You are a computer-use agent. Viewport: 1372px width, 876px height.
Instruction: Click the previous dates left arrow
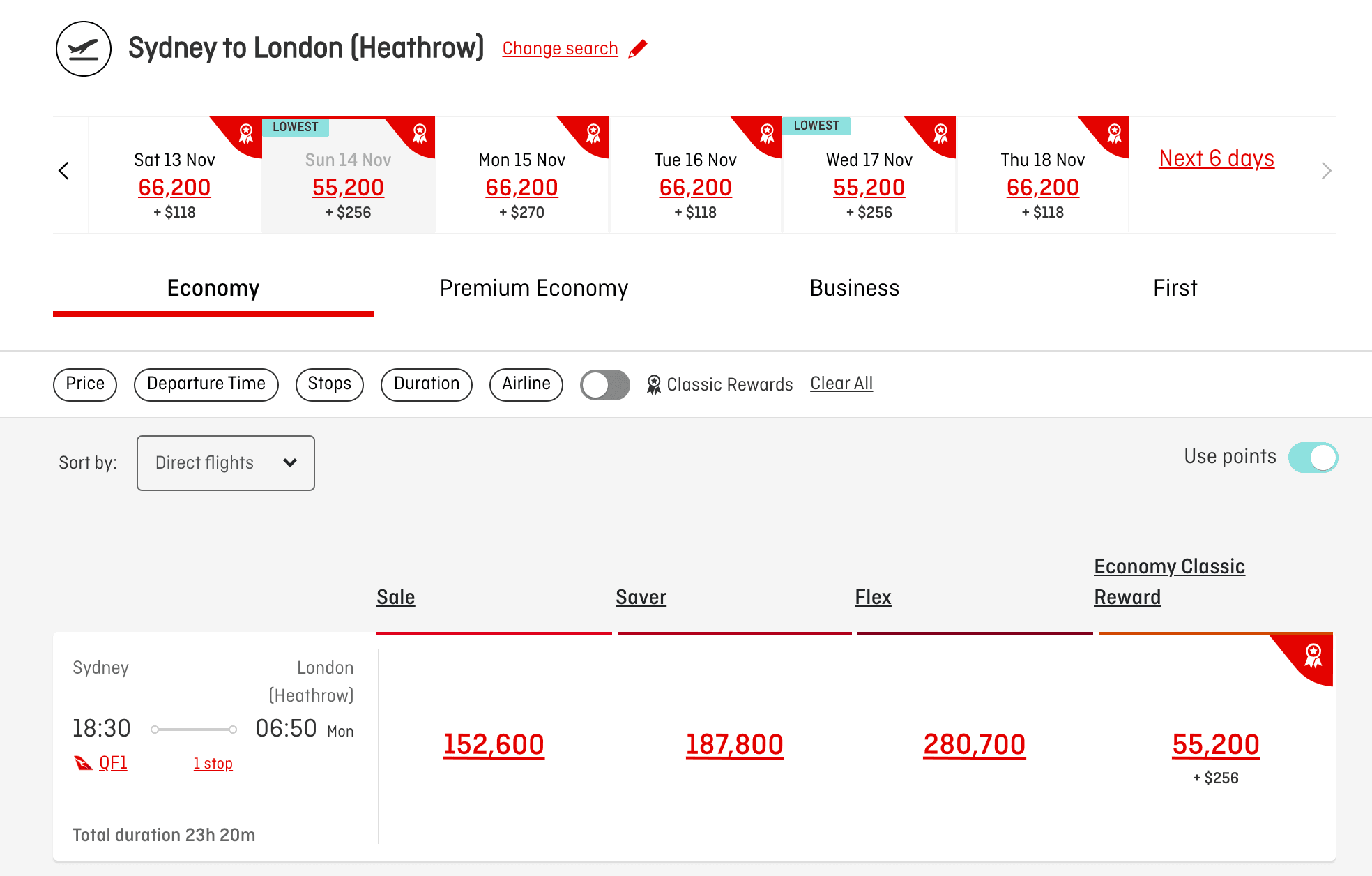[x=64, y=171]
